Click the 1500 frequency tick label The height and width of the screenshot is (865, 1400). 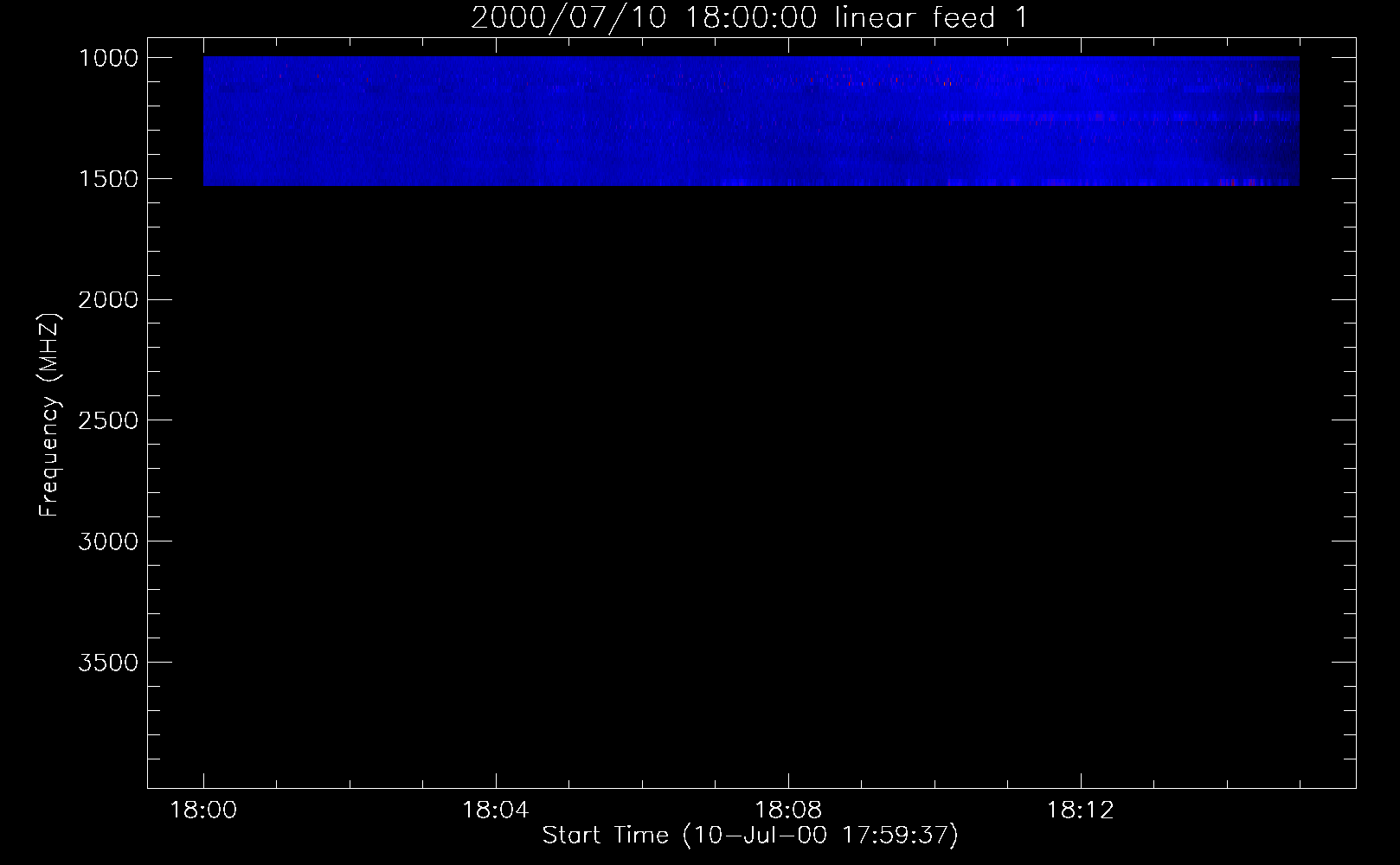pyautogui.click(x=108, y=179)
